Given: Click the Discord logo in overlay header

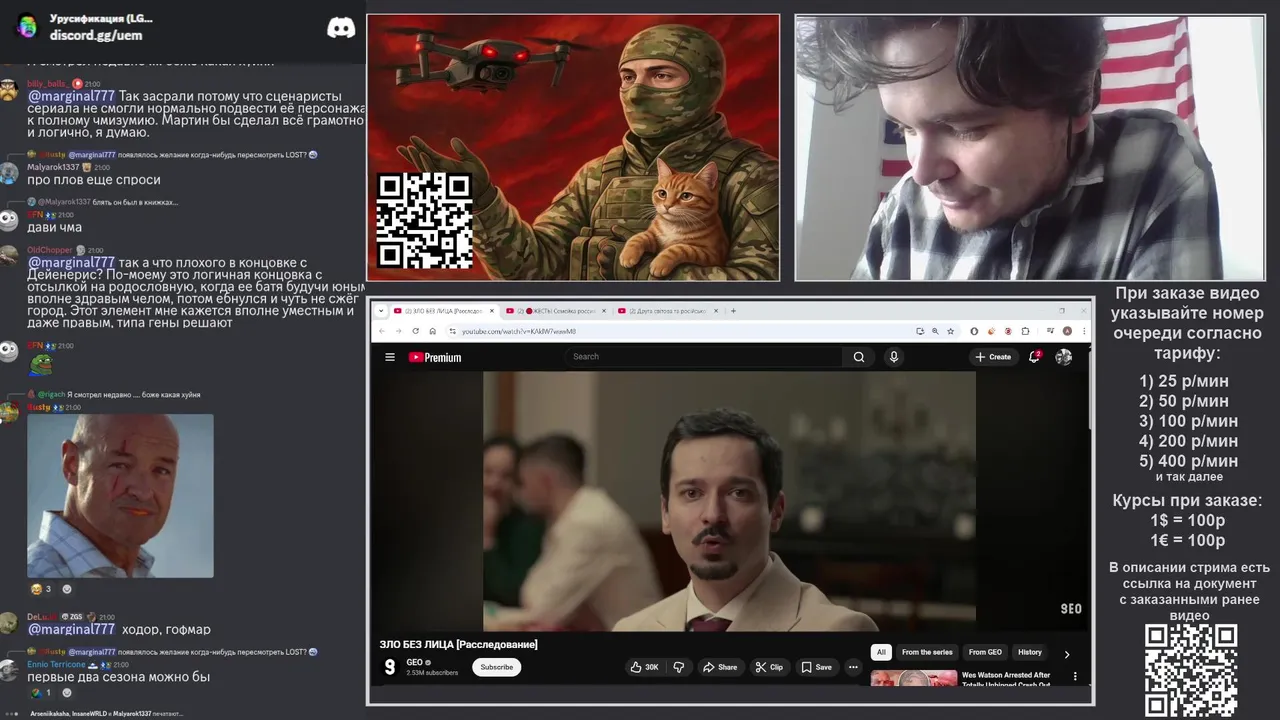Looking at the screenshot, I should 341,28.
